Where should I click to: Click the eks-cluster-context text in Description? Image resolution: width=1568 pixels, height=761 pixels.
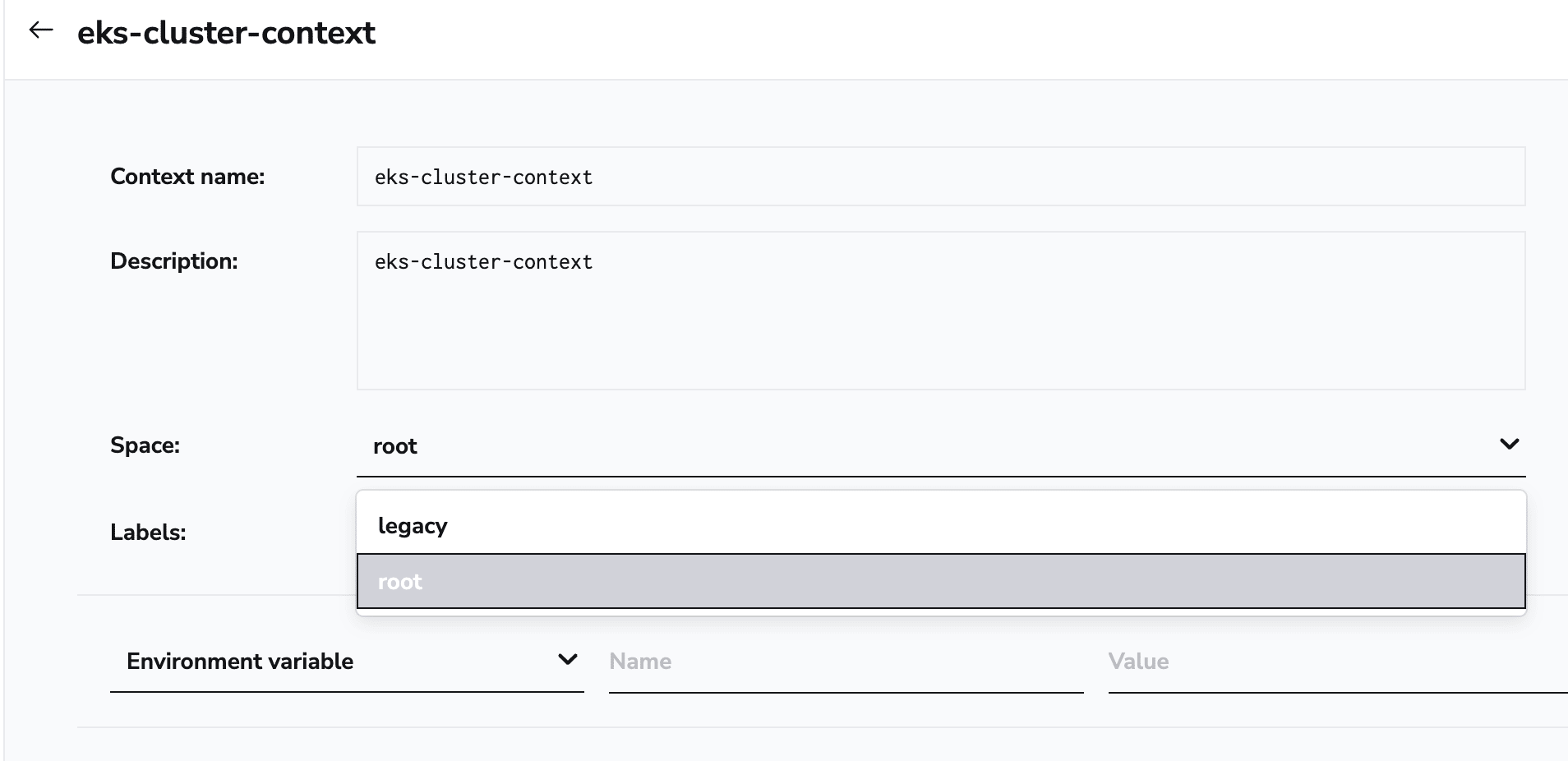pyautogui.click(x=483, y=262)
